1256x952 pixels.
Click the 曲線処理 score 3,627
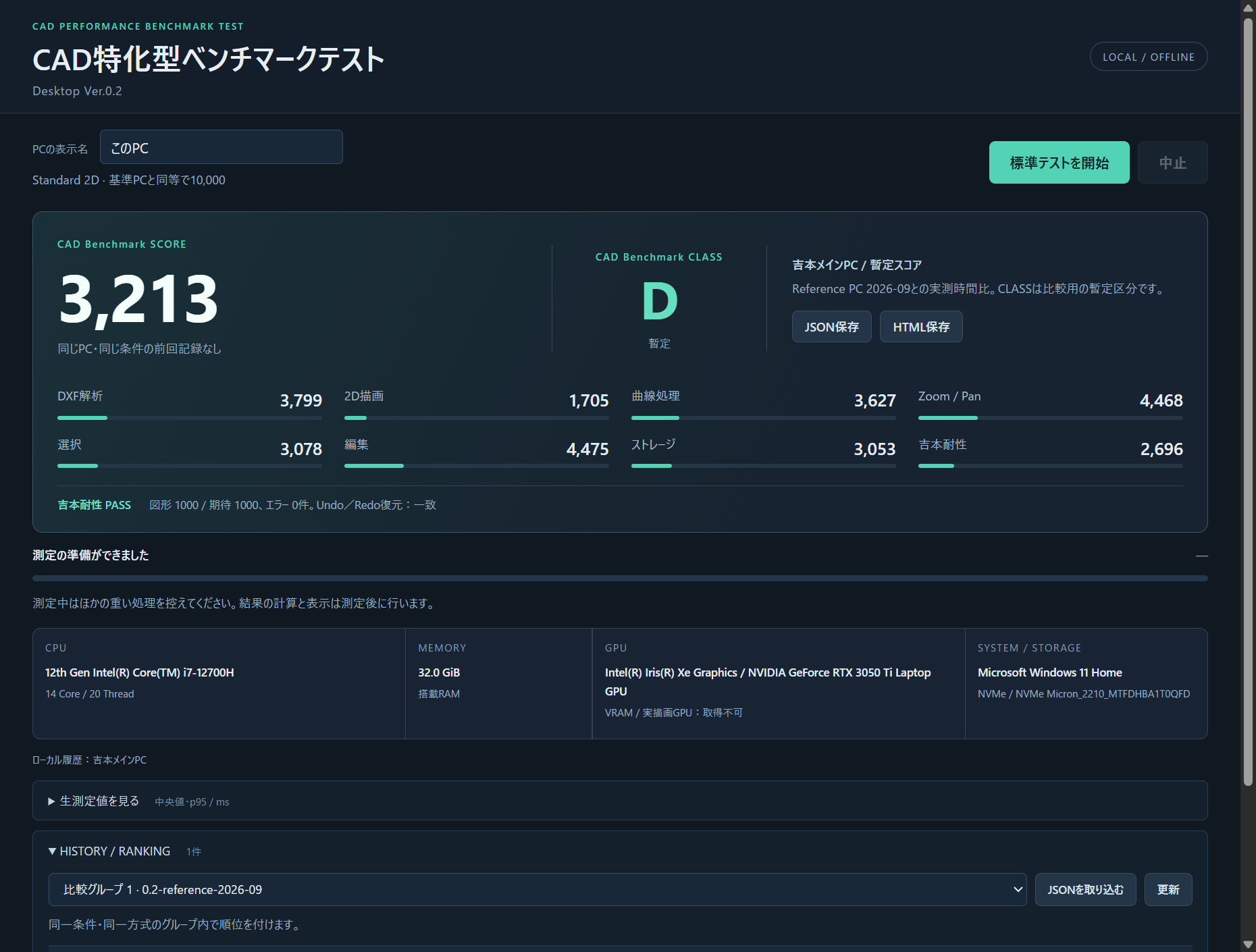(875, 400)
